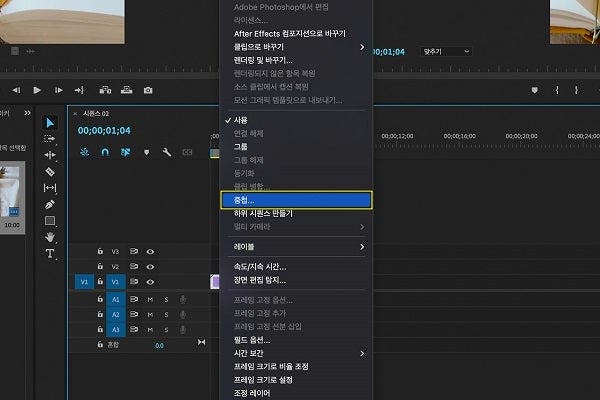This screenshot has width=600, height=400.
Task: Enable voice-over record on A1
Action: click(183, 299)
